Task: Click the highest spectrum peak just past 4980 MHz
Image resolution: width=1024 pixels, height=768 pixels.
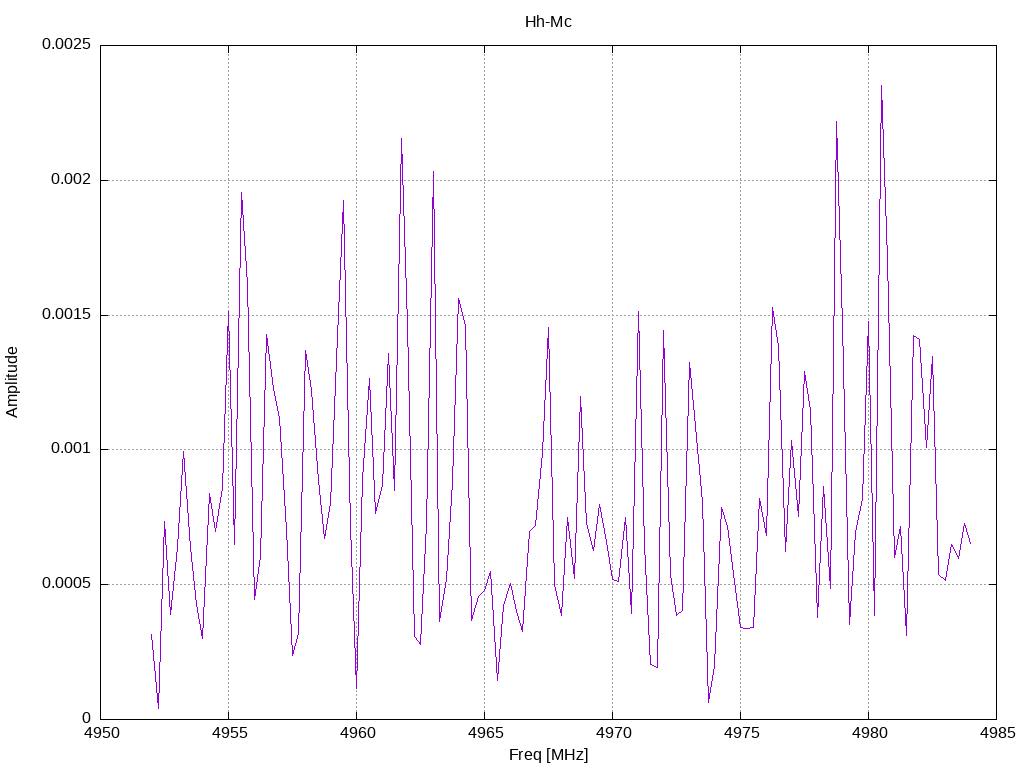Action: (x=881, y=86)
